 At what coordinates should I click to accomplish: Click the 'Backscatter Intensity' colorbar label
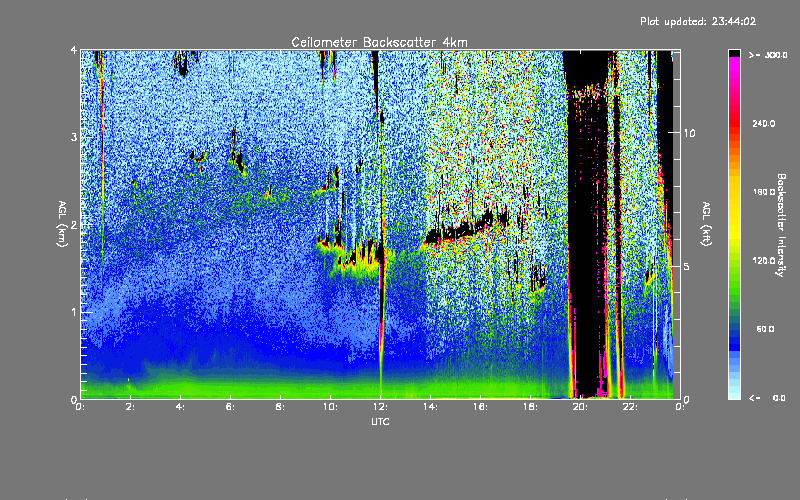(x=781, y=225)
